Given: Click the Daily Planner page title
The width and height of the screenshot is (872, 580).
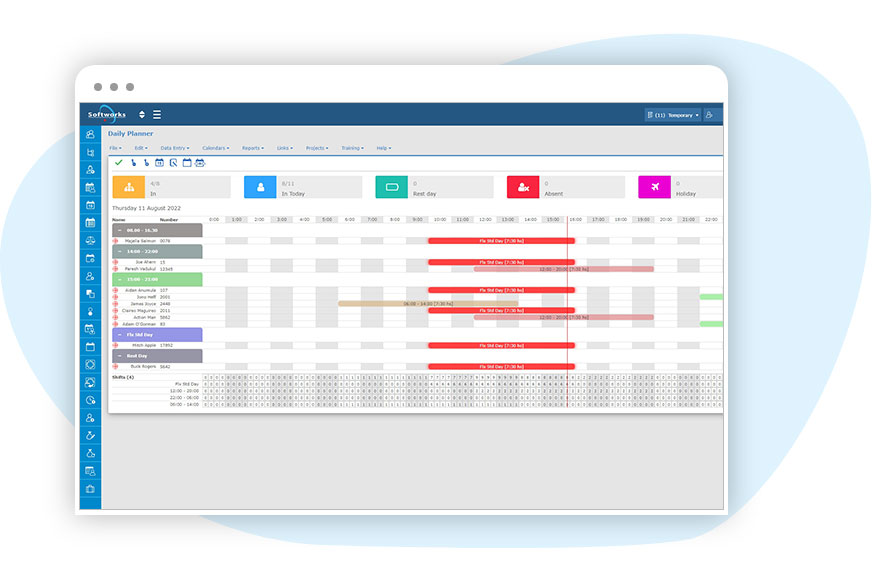Looking at the screenshot, I should point(130,133).
